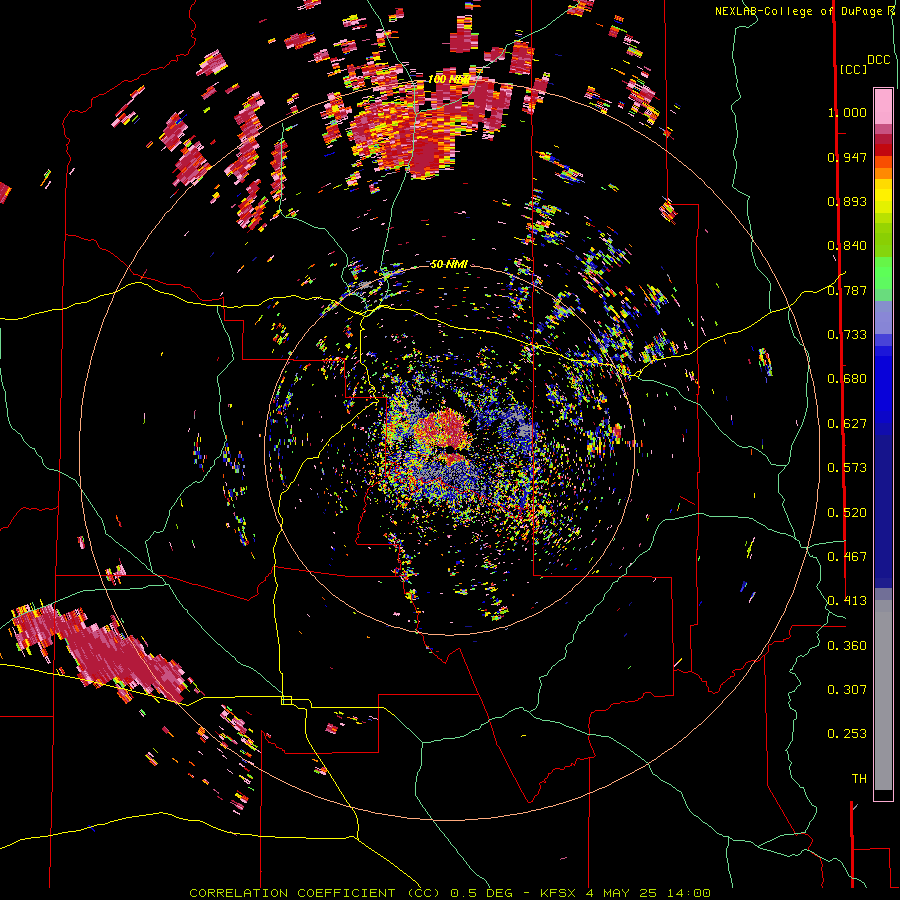The width and height of the screenshot is (900, 900).
Task: Click the 50 NMI range ring label
Action: [x=449, y=264]
